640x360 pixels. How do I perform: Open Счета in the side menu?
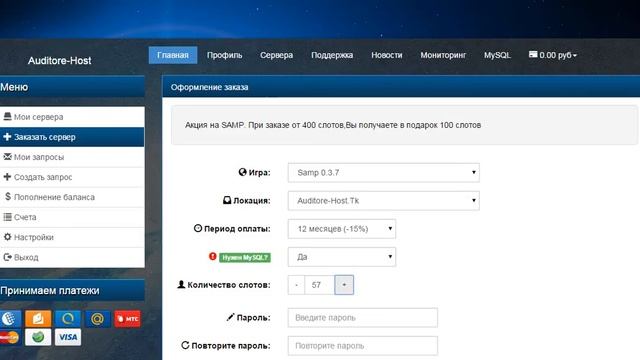click(x=72, y=217)
